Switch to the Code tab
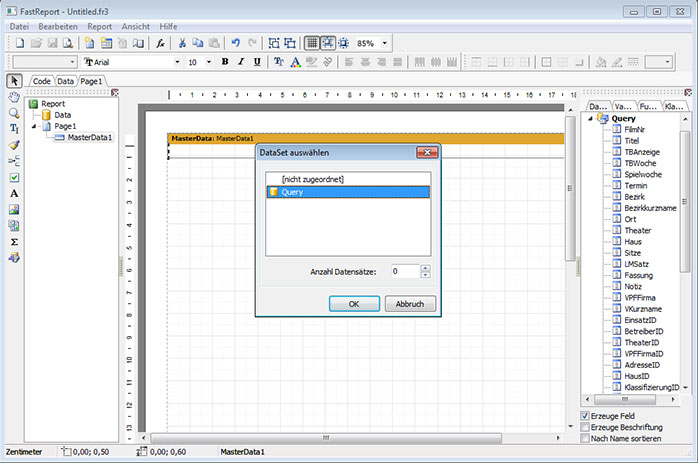The image size is (698, 463). [x=42, y=80]
